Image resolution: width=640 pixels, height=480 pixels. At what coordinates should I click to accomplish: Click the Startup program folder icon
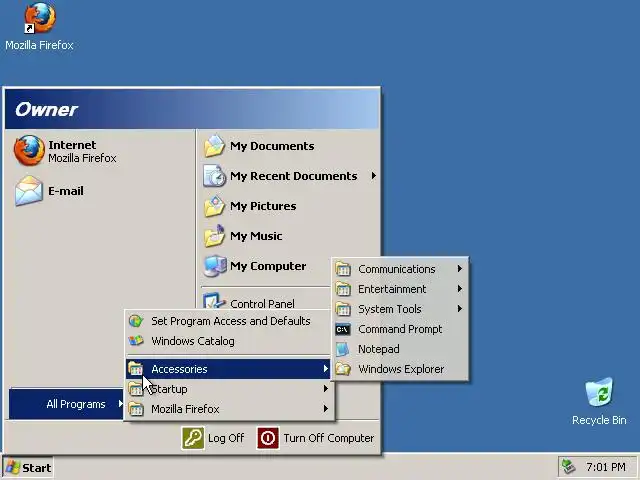point(136,389)
